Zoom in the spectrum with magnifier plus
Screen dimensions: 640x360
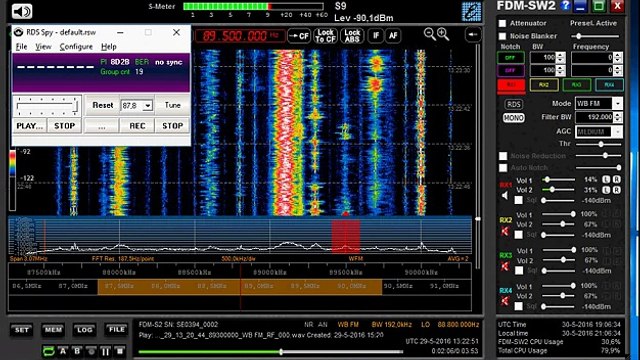[443, 34]
